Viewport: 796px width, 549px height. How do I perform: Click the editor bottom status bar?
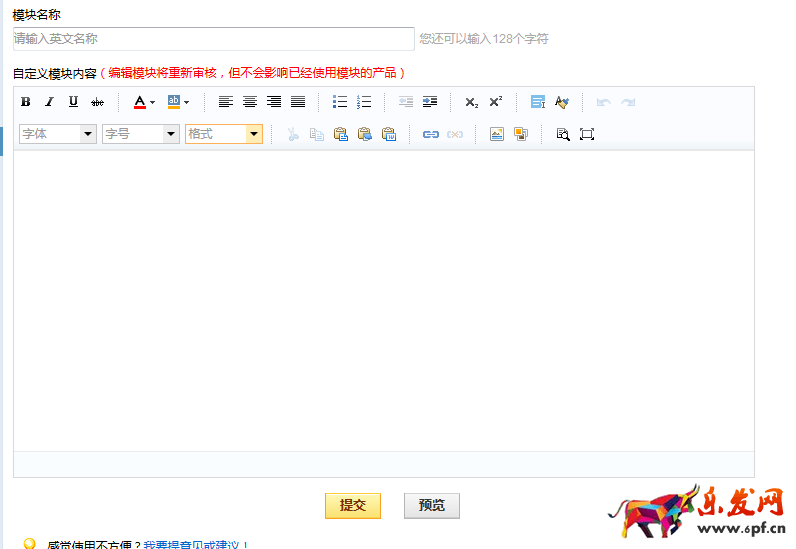point(384,464)
